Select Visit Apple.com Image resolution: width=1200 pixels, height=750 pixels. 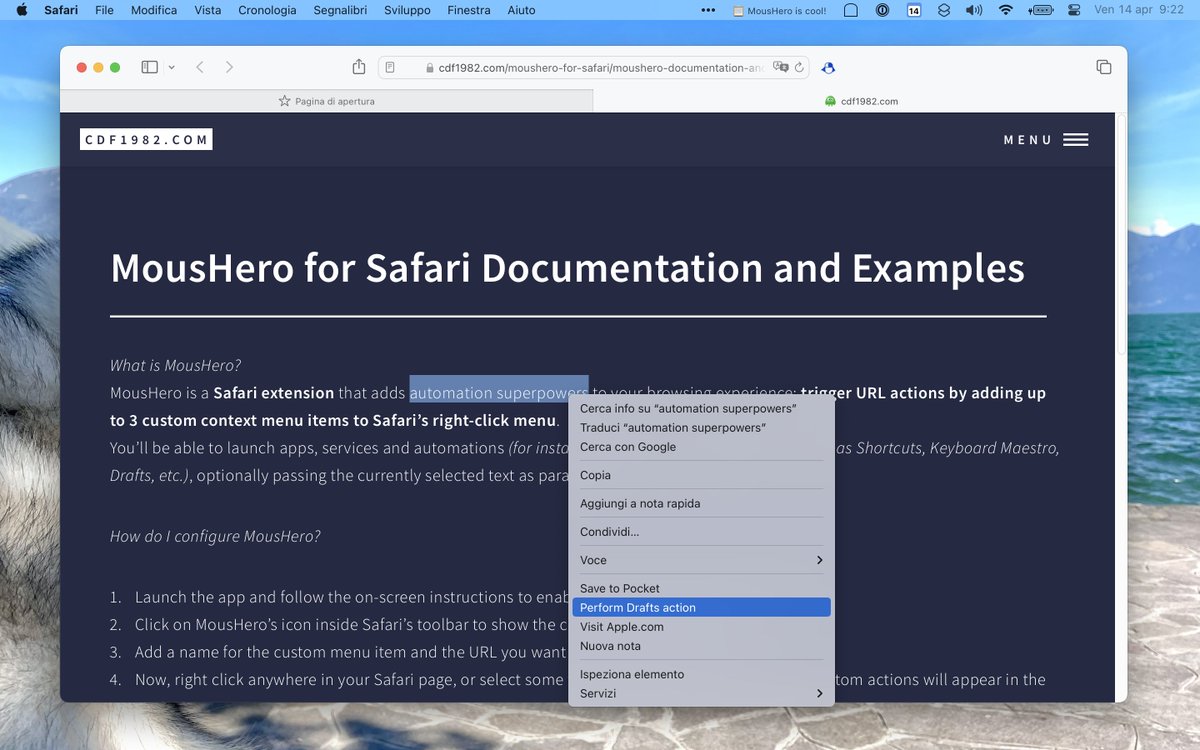coord(701,627)
